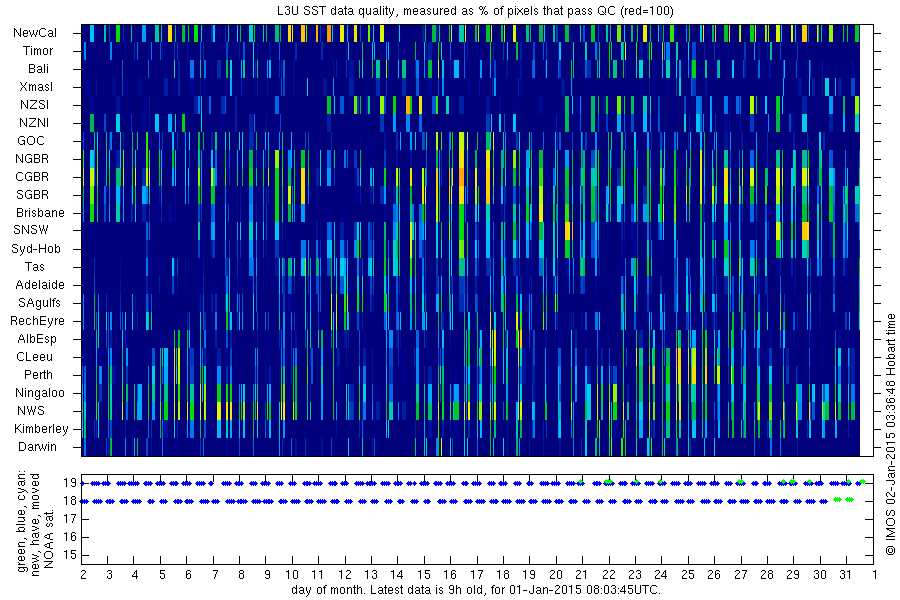
Task: Select the NZNI row label
Action: (34, 122)
